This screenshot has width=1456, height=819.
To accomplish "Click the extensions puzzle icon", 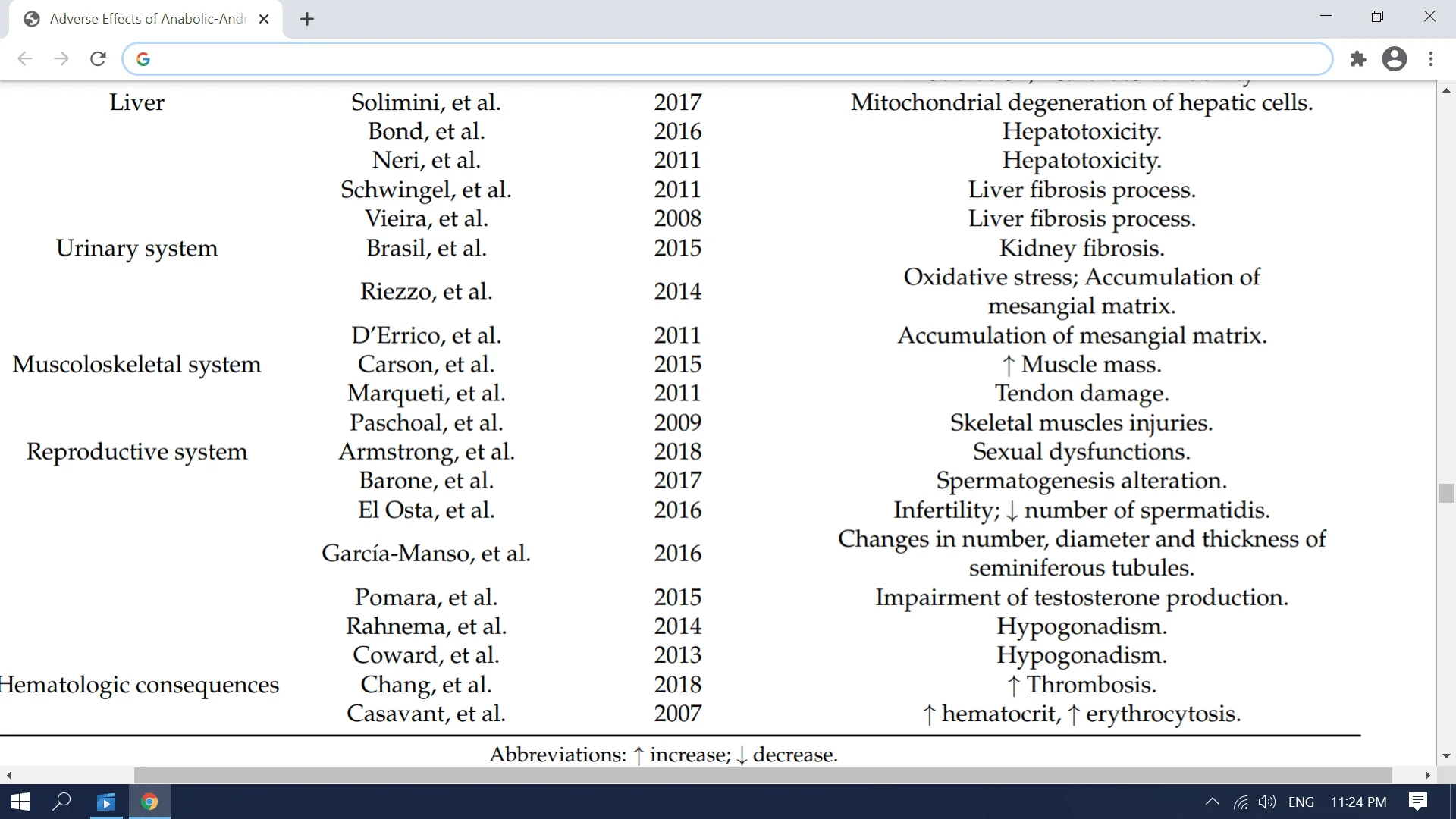I will pyautogui.click(x=1358, y=58).
